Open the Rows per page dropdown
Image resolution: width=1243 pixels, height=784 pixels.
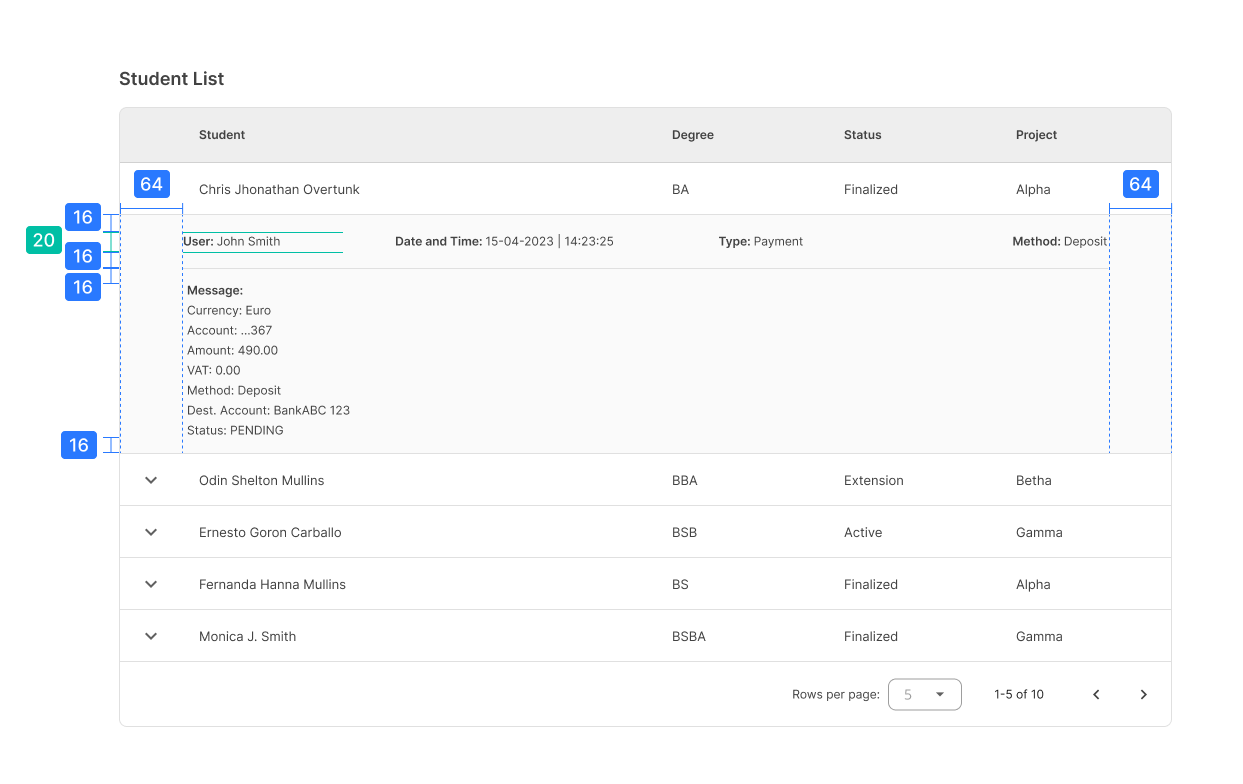coord(924,695)
